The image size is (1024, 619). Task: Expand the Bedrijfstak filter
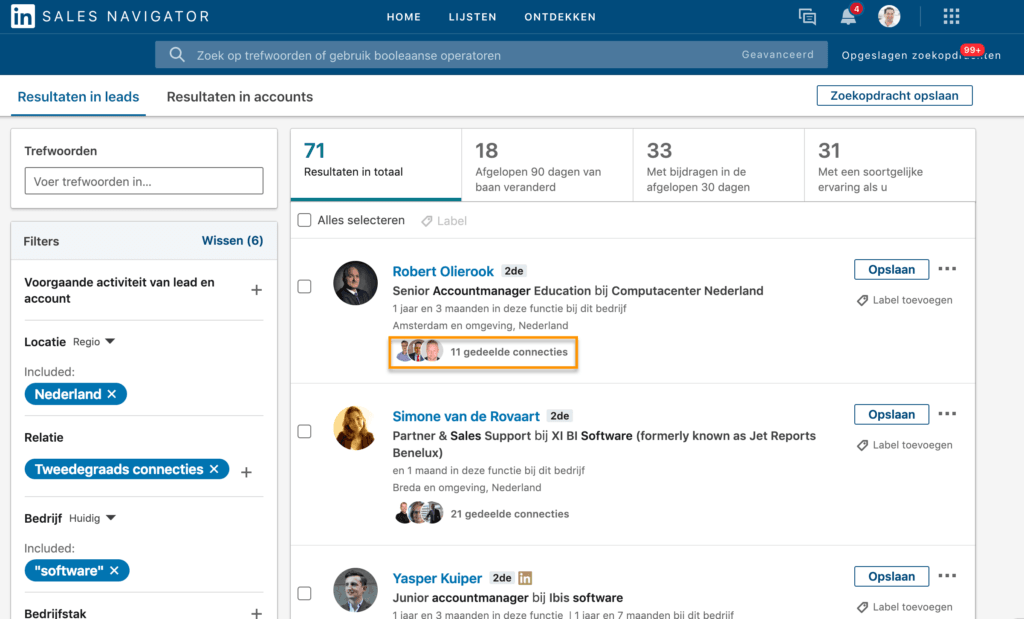coord(257,613)
